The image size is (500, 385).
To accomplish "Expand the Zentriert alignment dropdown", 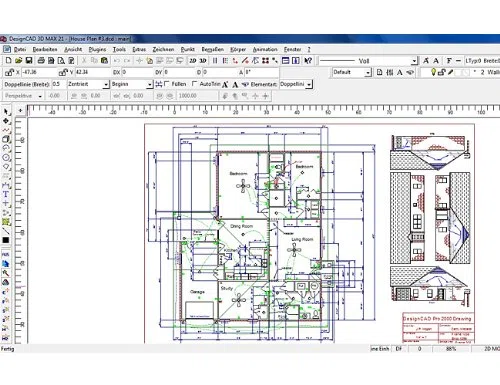I will (x=106, y=84).
